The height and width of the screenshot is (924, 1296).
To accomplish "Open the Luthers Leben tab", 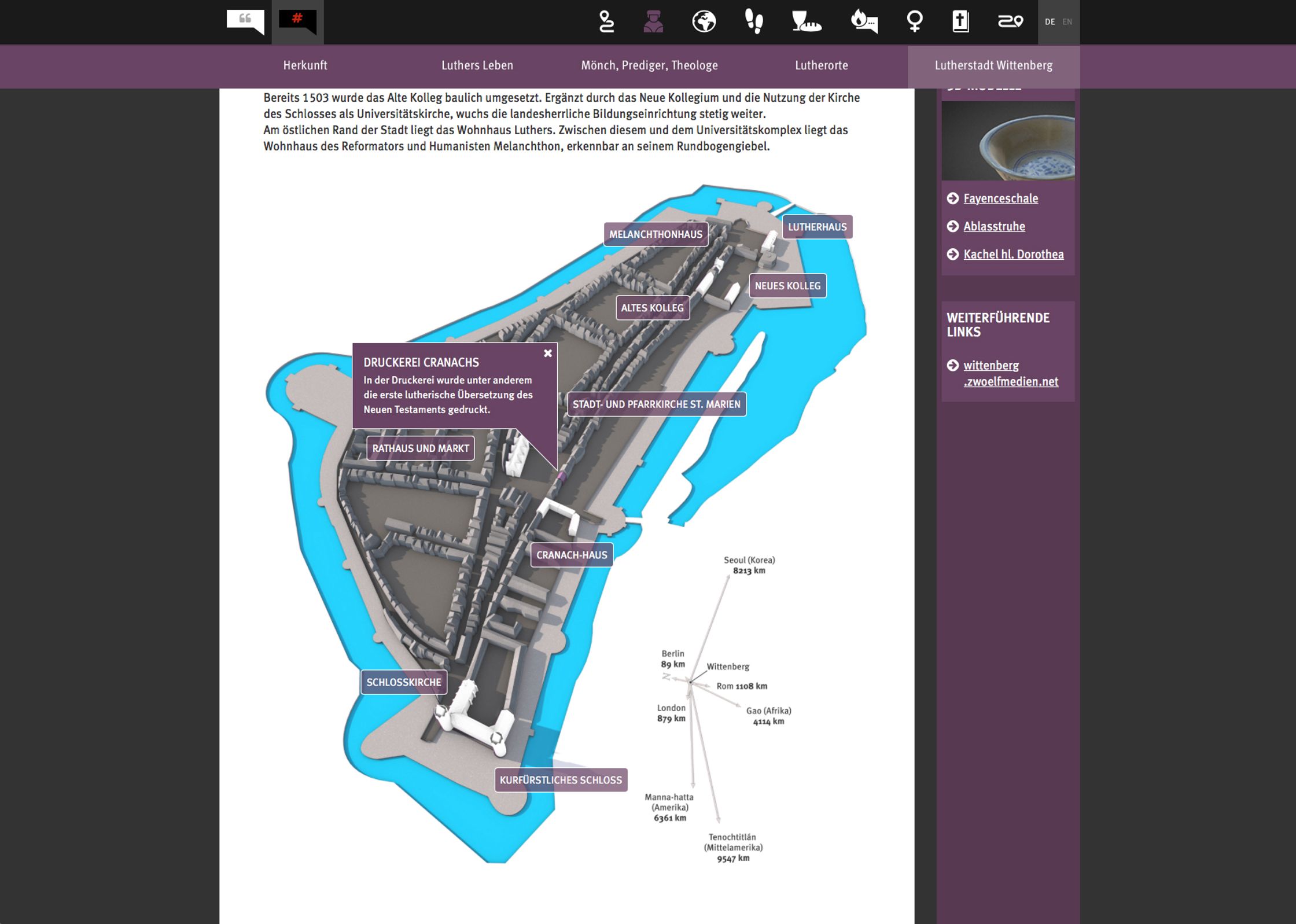I will click(477, 65).
